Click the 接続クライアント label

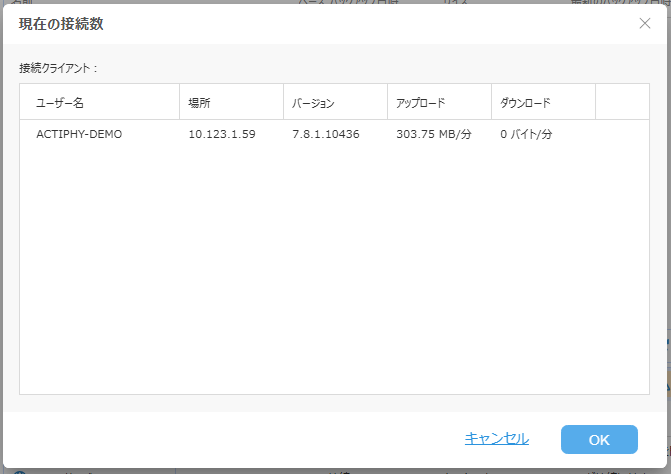58,68
